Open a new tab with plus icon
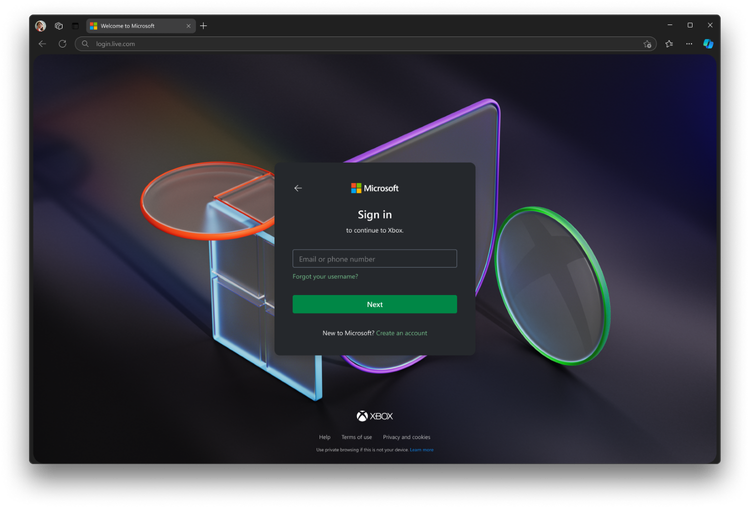This screenshot has width=750, height=508. tap(203, 26)
